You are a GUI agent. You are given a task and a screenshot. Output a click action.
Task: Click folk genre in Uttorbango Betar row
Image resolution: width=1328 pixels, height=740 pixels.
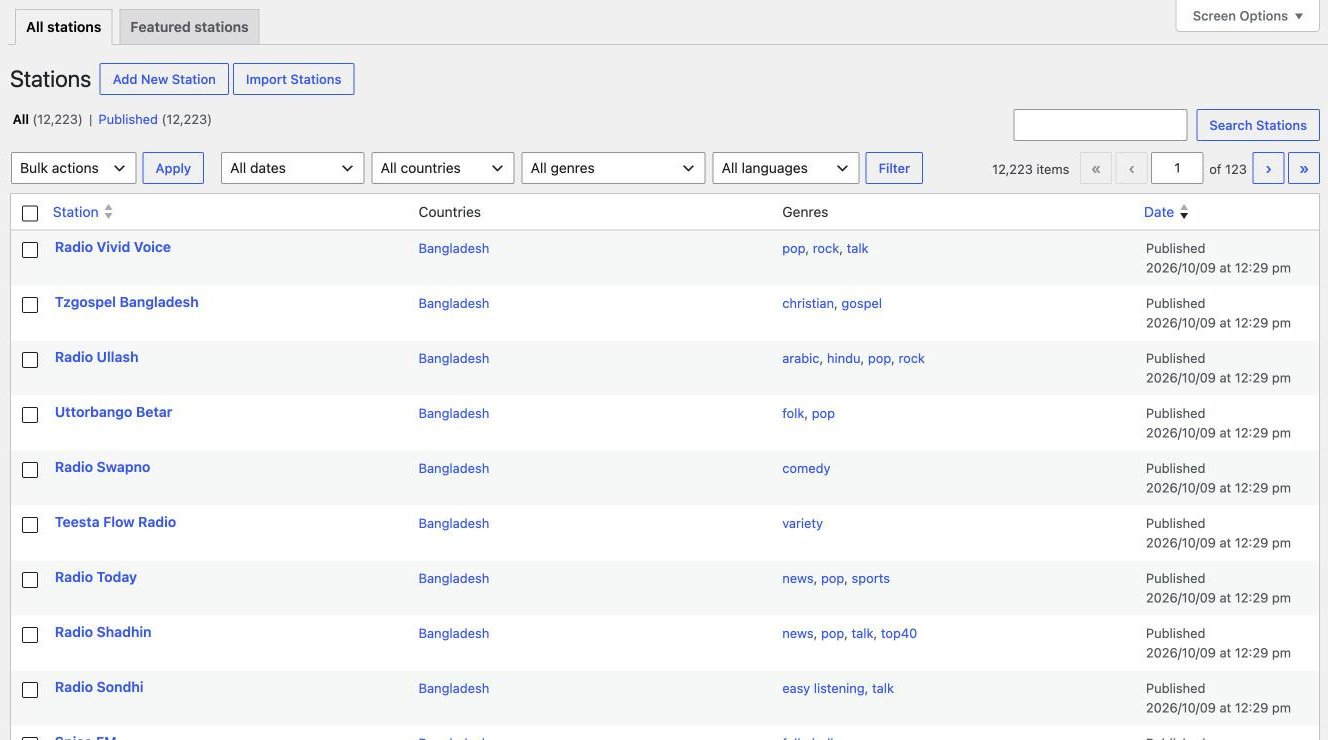click(793, 413)
